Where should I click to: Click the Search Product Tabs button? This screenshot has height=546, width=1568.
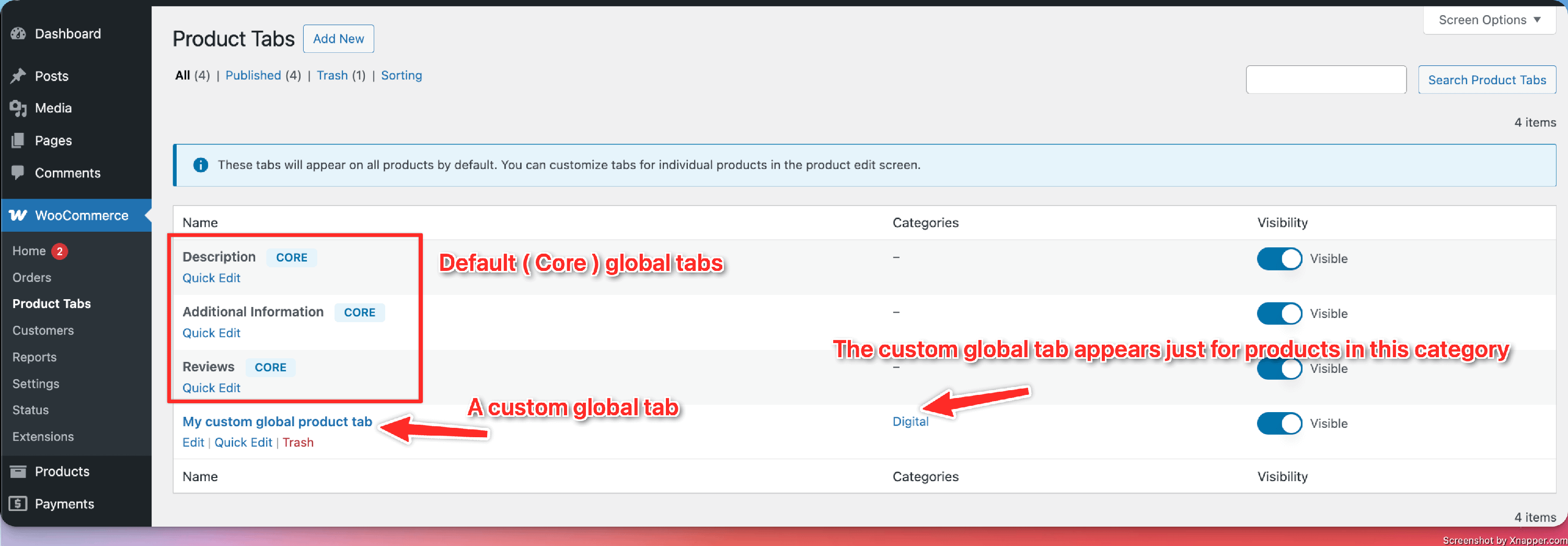point(1486,81)
